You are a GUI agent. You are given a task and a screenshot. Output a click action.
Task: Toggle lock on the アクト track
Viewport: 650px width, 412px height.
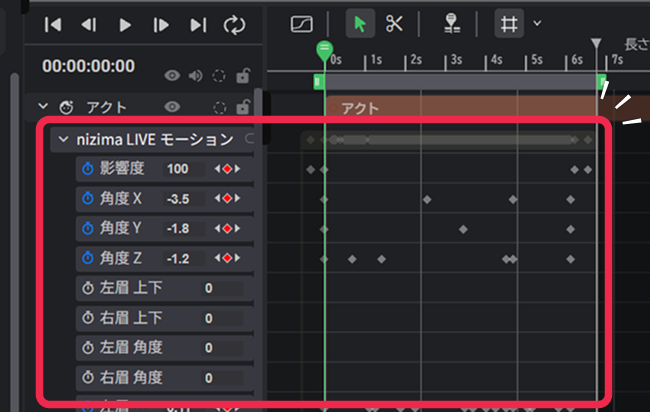pos(241,107)
